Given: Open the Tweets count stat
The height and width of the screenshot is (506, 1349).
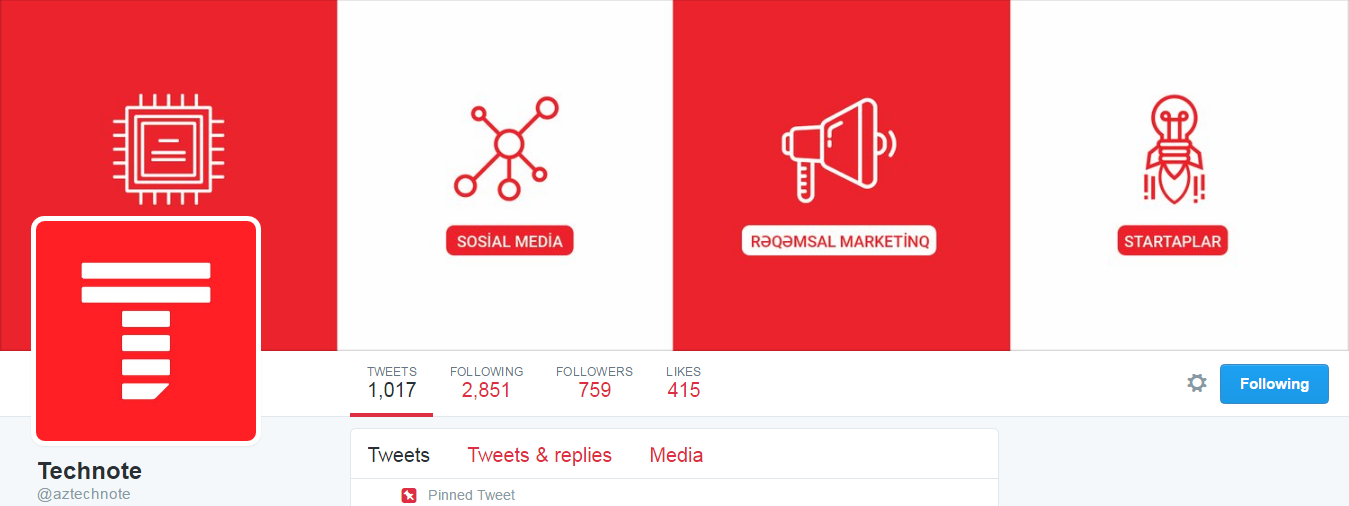Looking at the screenshot, I should point(391,383).
